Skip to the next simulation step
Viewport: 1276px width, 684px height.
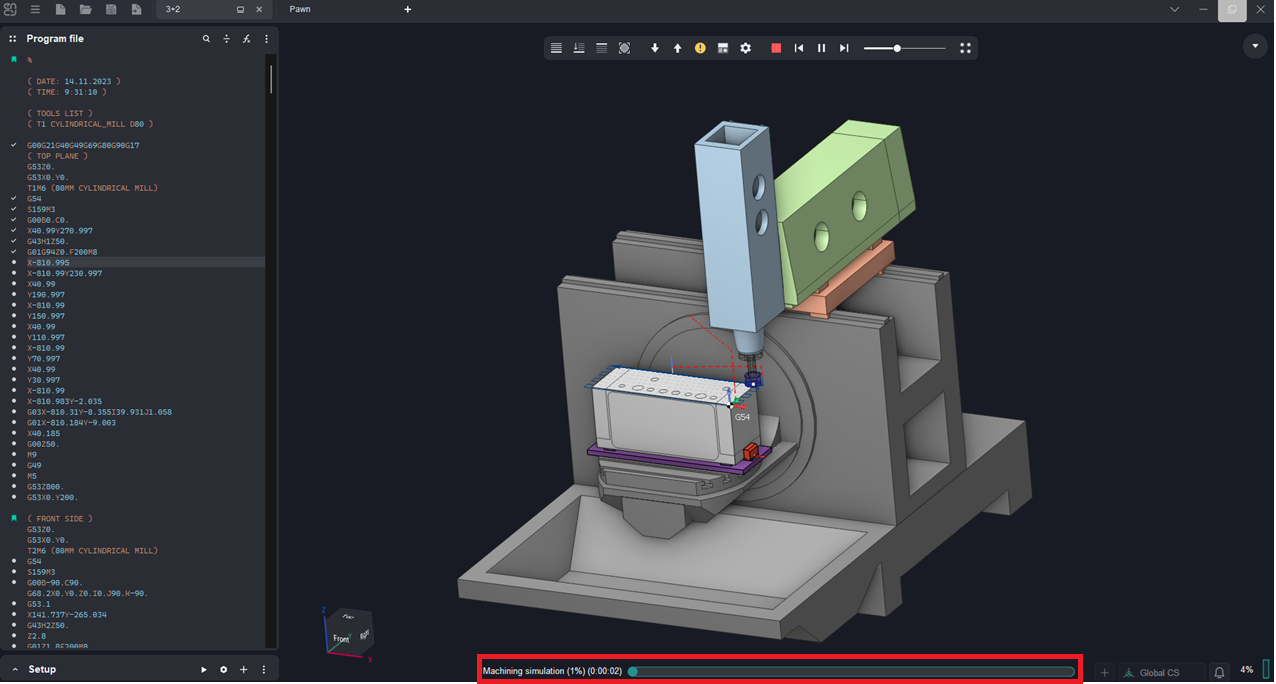[x=844, y=48]
